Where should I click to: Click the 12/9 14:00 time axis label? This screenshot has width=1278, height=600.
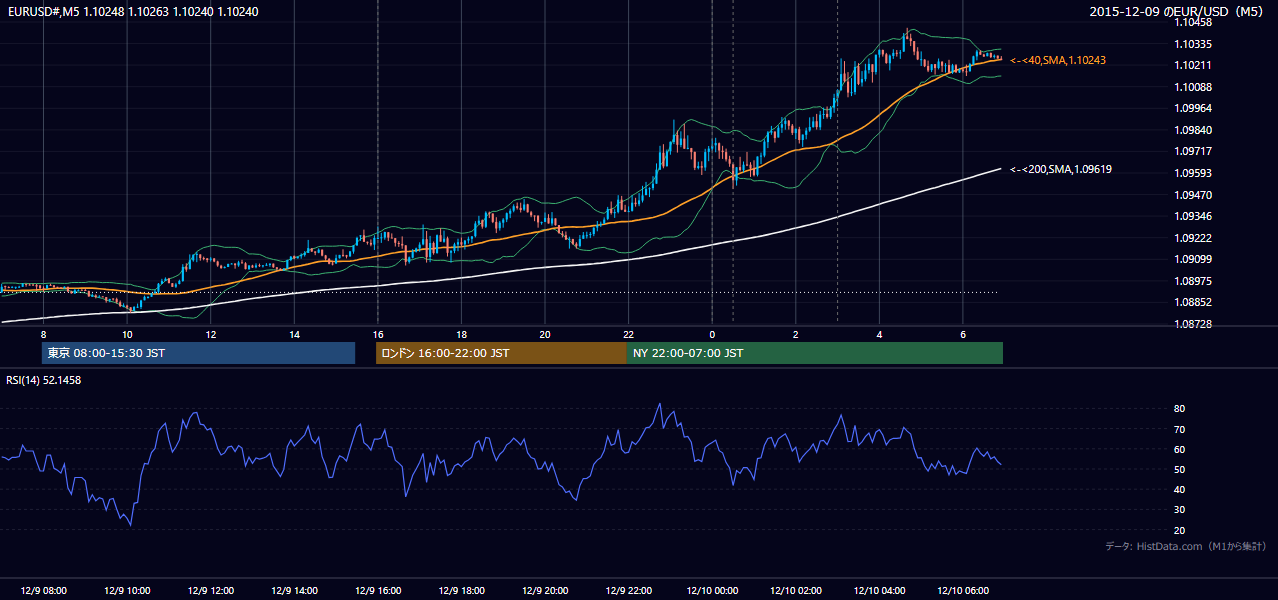294,591
